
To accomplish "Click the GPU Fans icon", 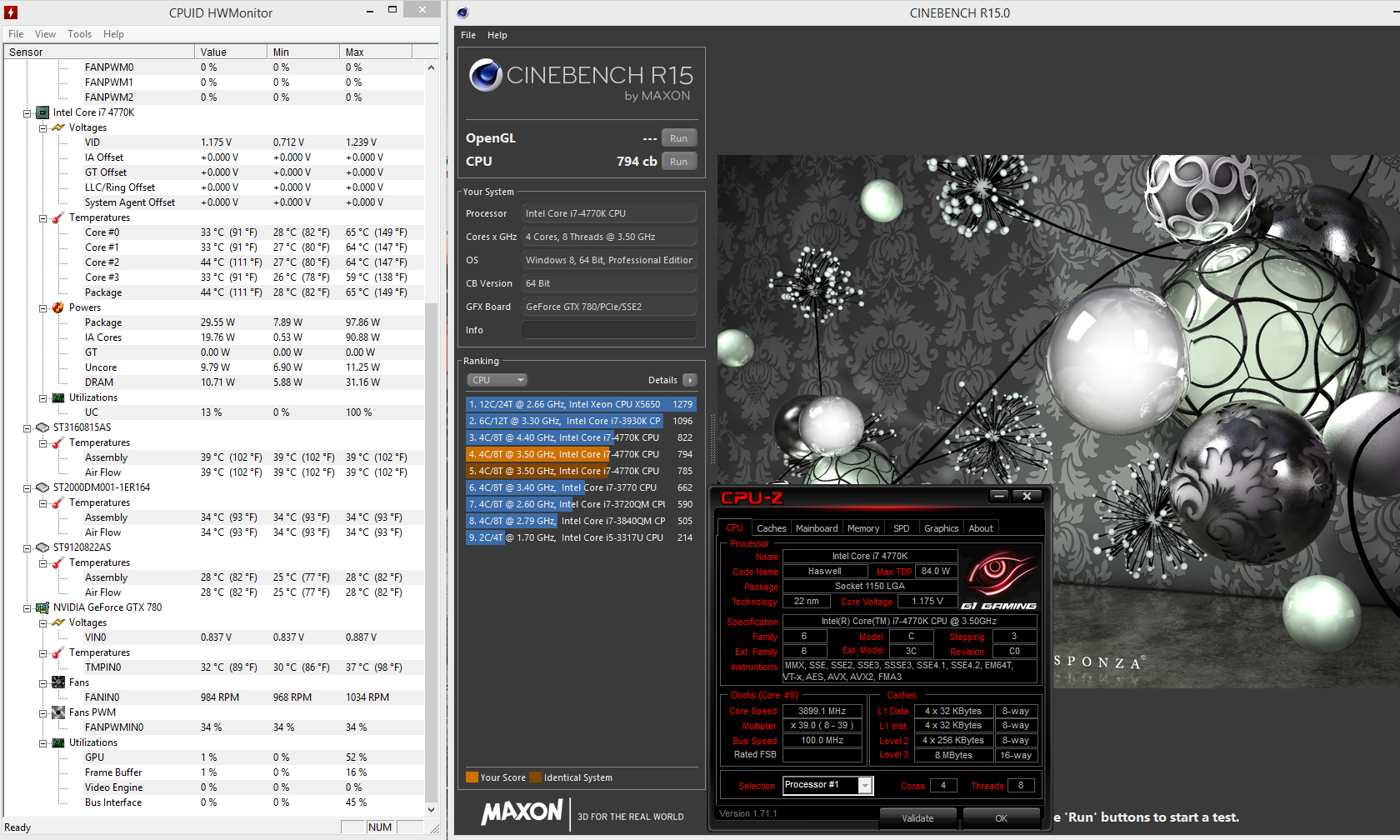I will click(x=58, y=682).
